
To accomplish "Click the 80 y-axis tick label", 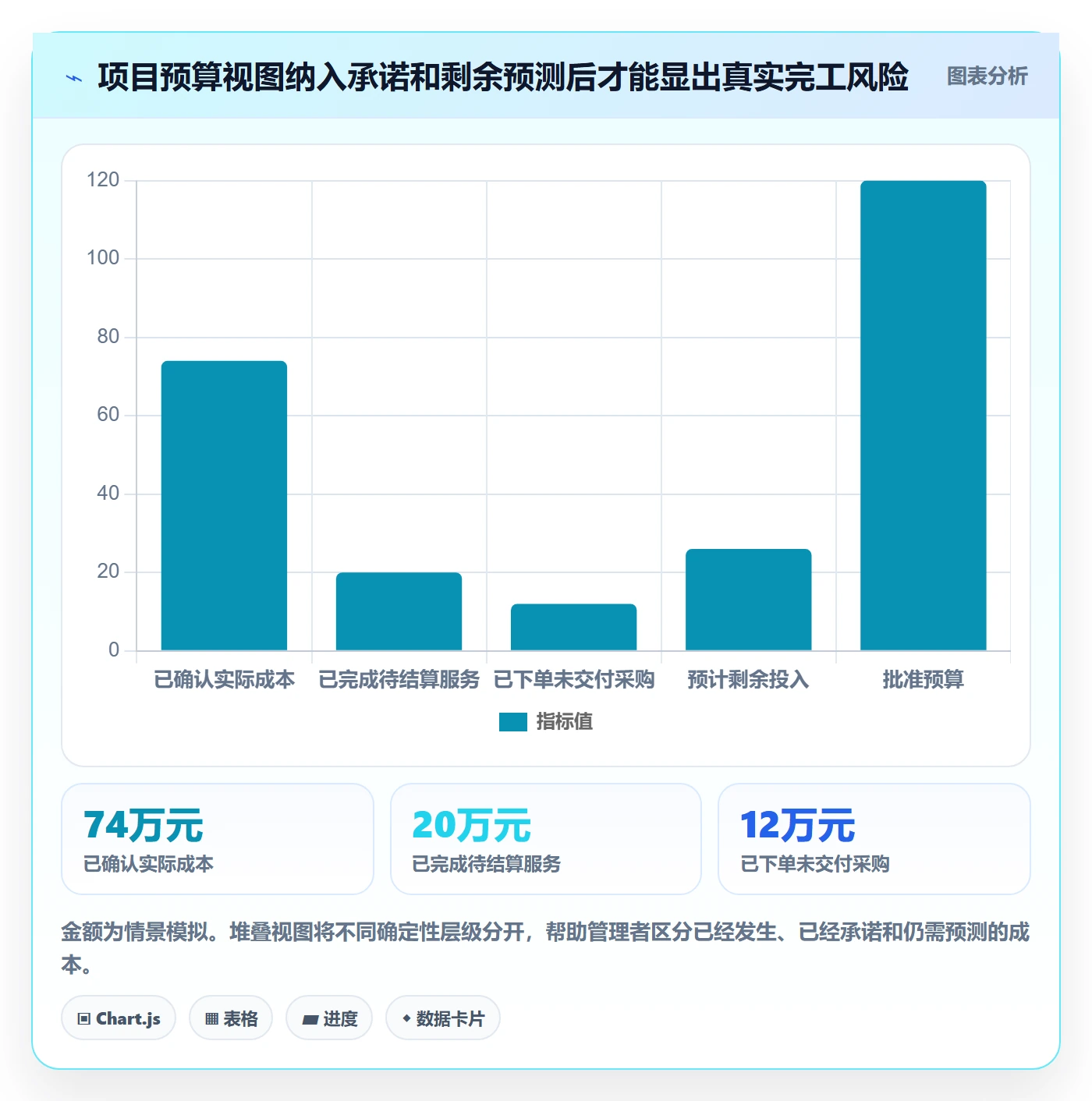I will coord(108,337).
